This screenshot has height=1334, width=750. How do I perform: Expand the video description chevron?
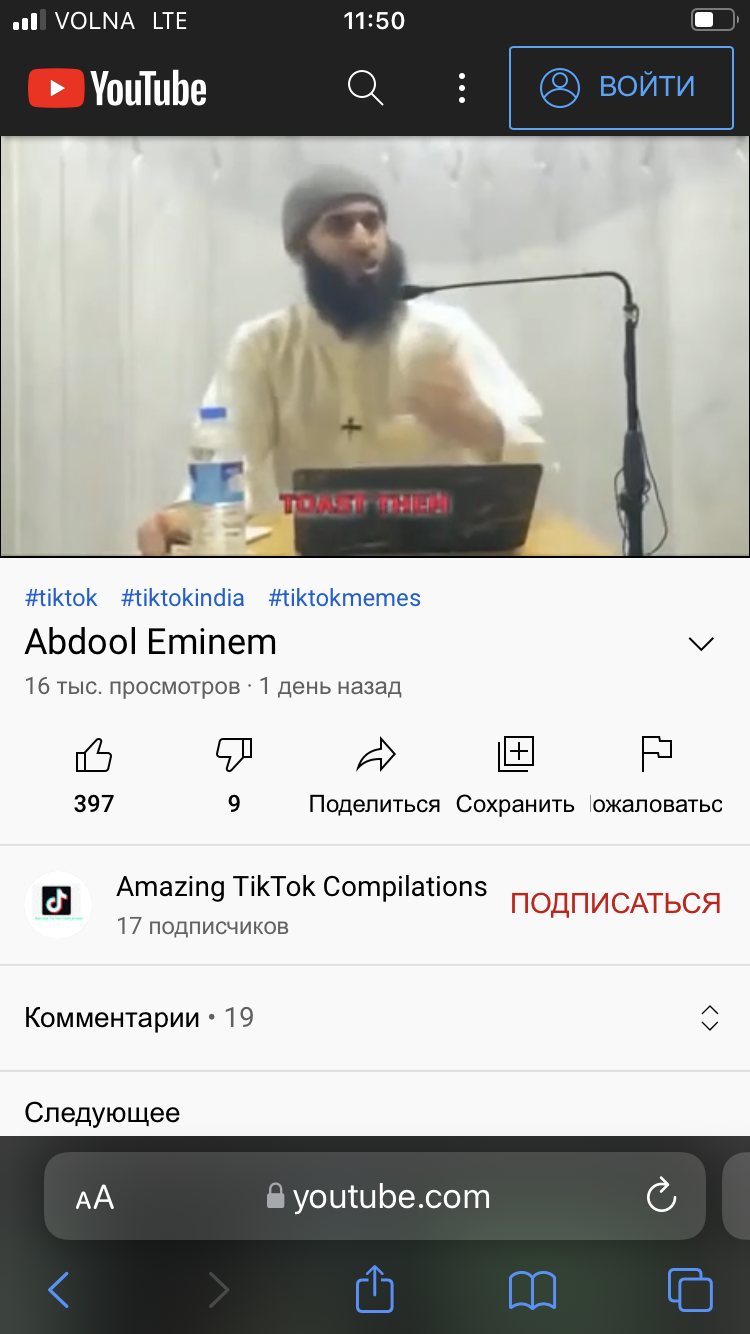click(x=702, y=643)
